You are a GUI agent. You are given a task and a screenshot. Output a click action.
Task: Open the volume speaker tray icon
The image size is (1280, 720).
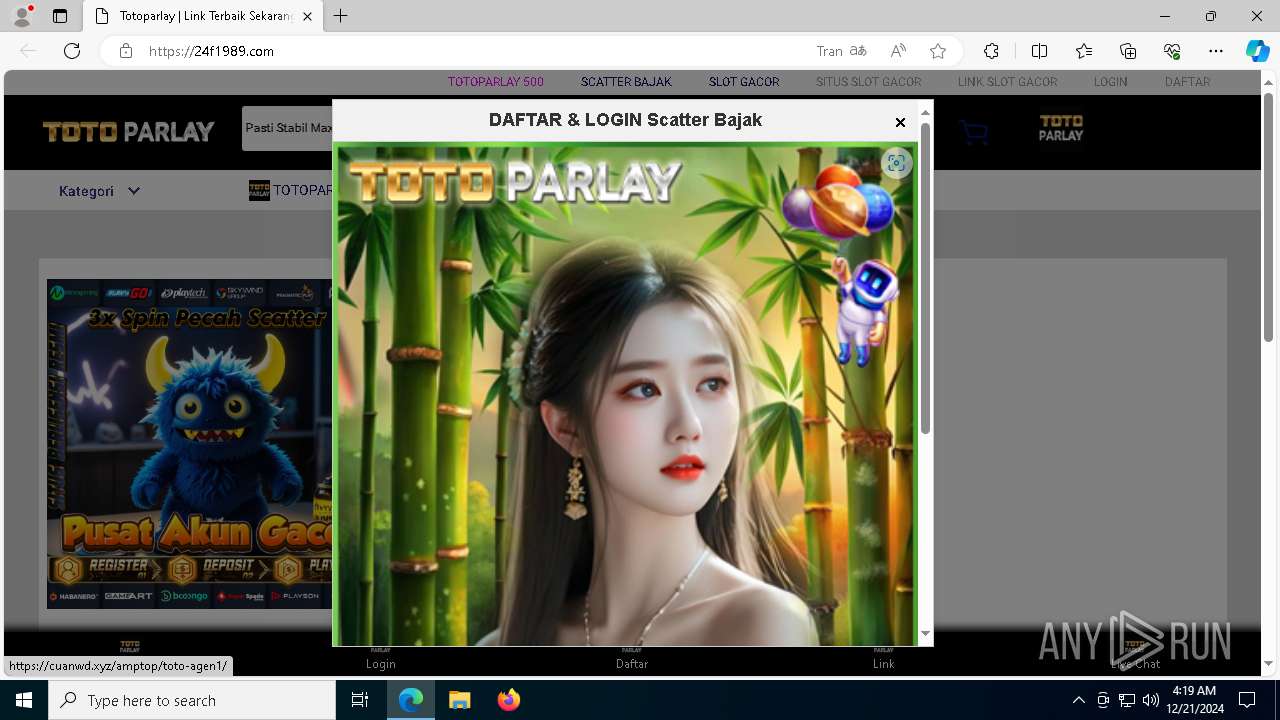1150,700
